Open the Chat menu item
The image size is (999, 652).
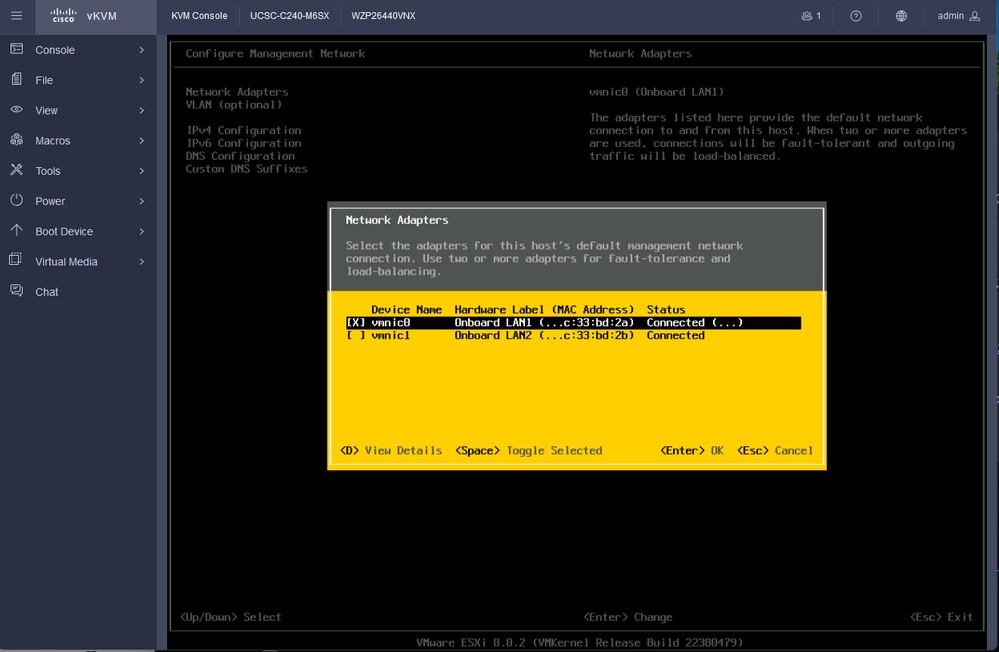pos(78,292)
